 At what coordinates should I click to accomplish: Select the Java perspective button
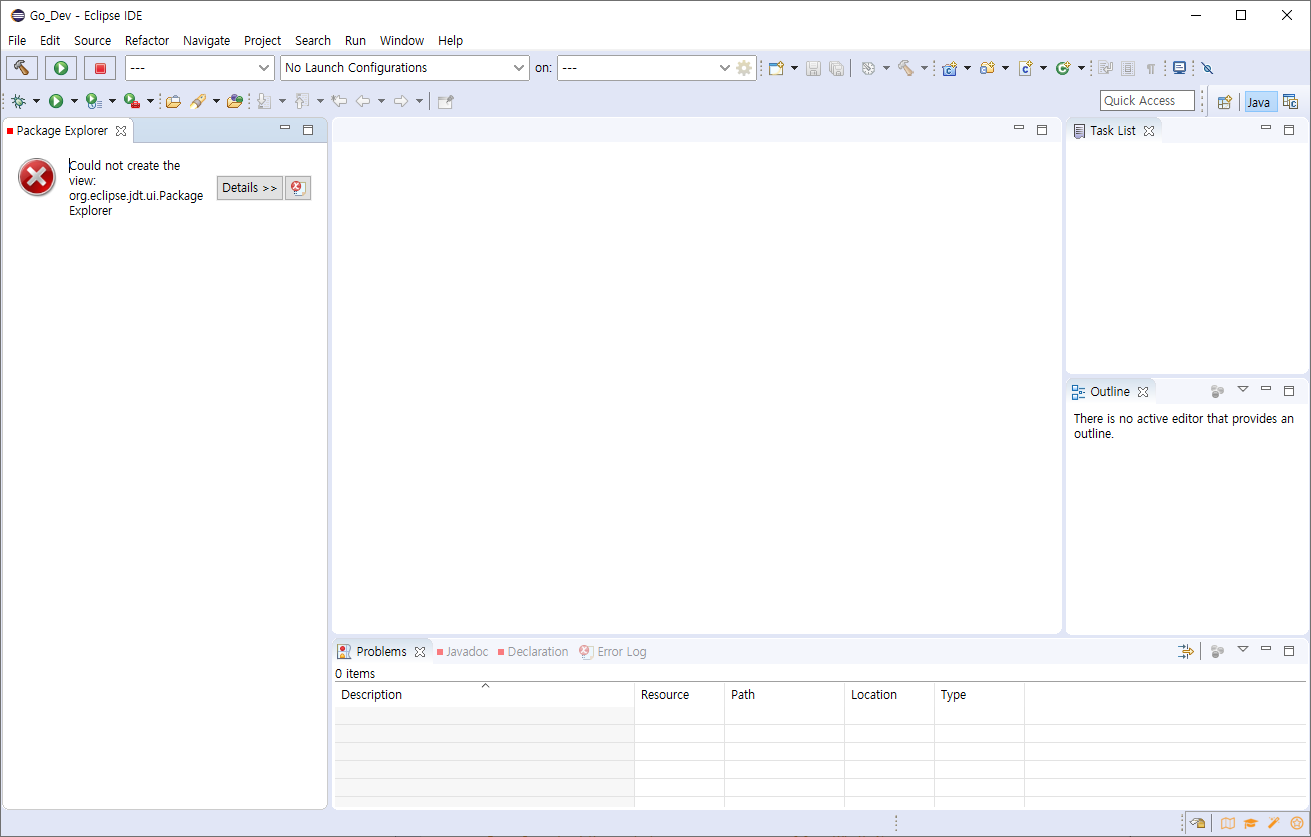(x=1259, y=102)
